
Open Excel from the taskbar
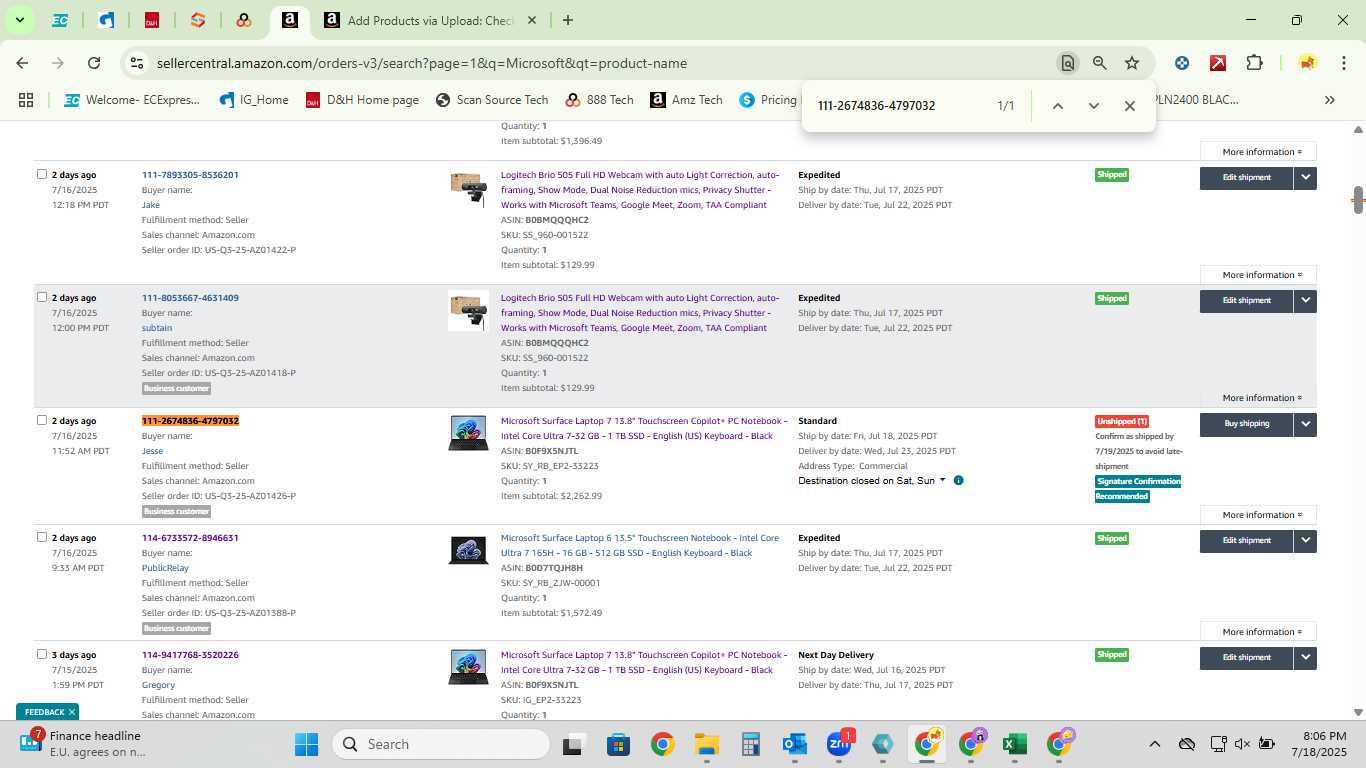click(x=1014, y=744)
